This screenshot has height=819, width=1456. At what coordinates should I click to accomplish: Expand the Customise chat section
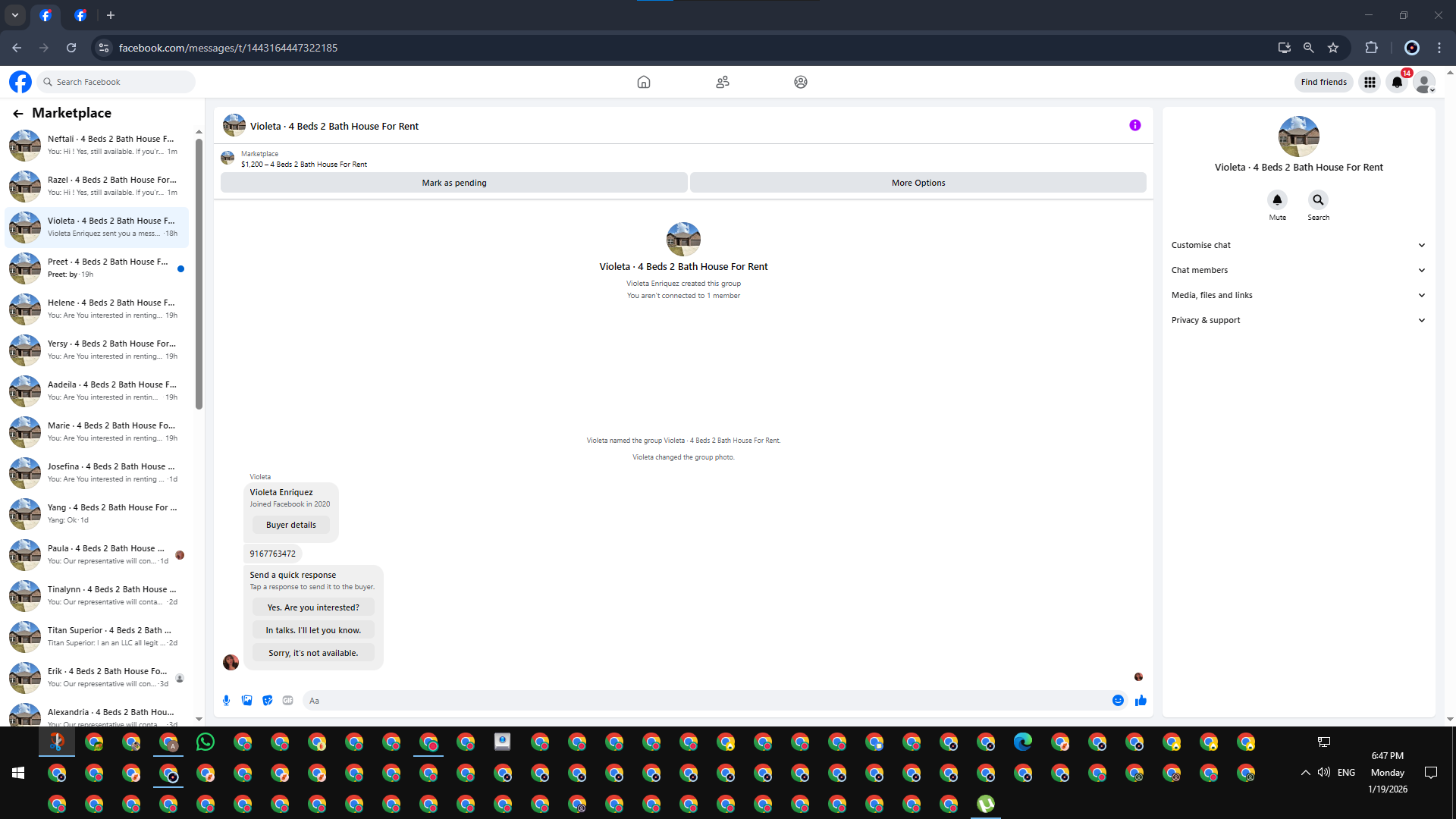tap(1298, 245)
